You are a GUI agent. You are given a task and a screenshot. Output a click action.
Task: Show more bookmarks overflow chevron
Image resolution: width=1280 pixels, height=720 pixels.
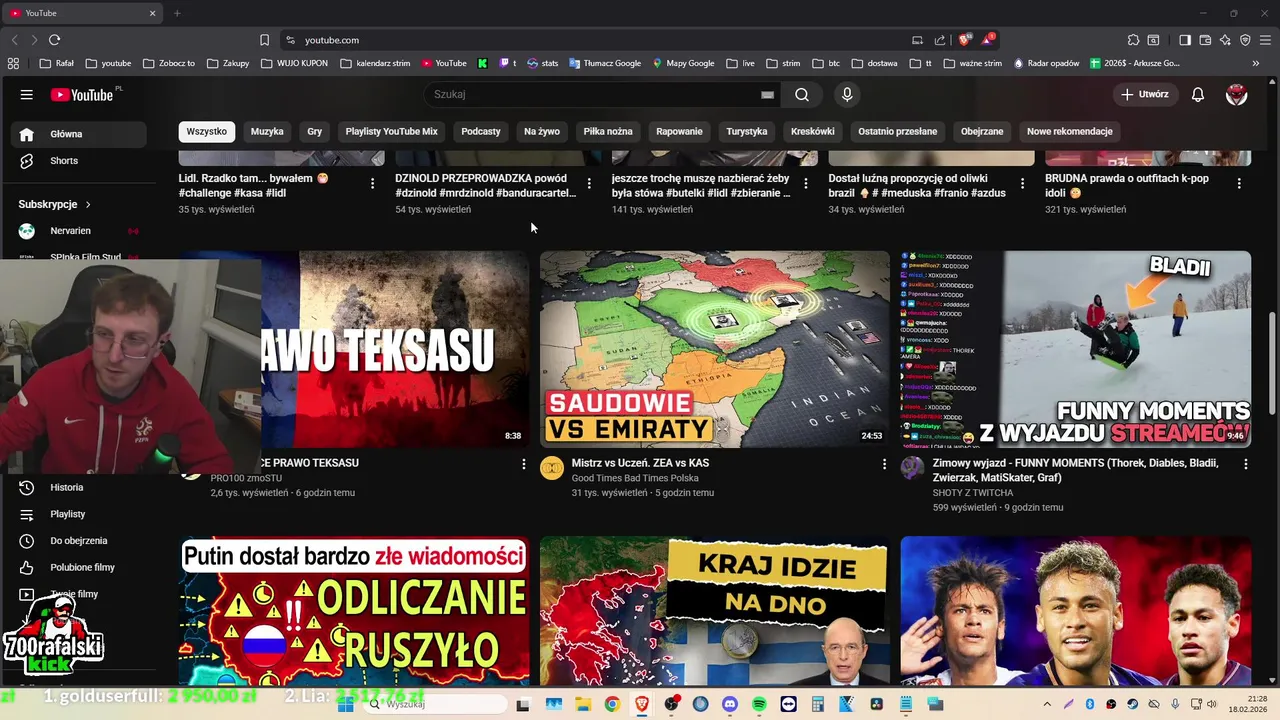(1256, 63)
